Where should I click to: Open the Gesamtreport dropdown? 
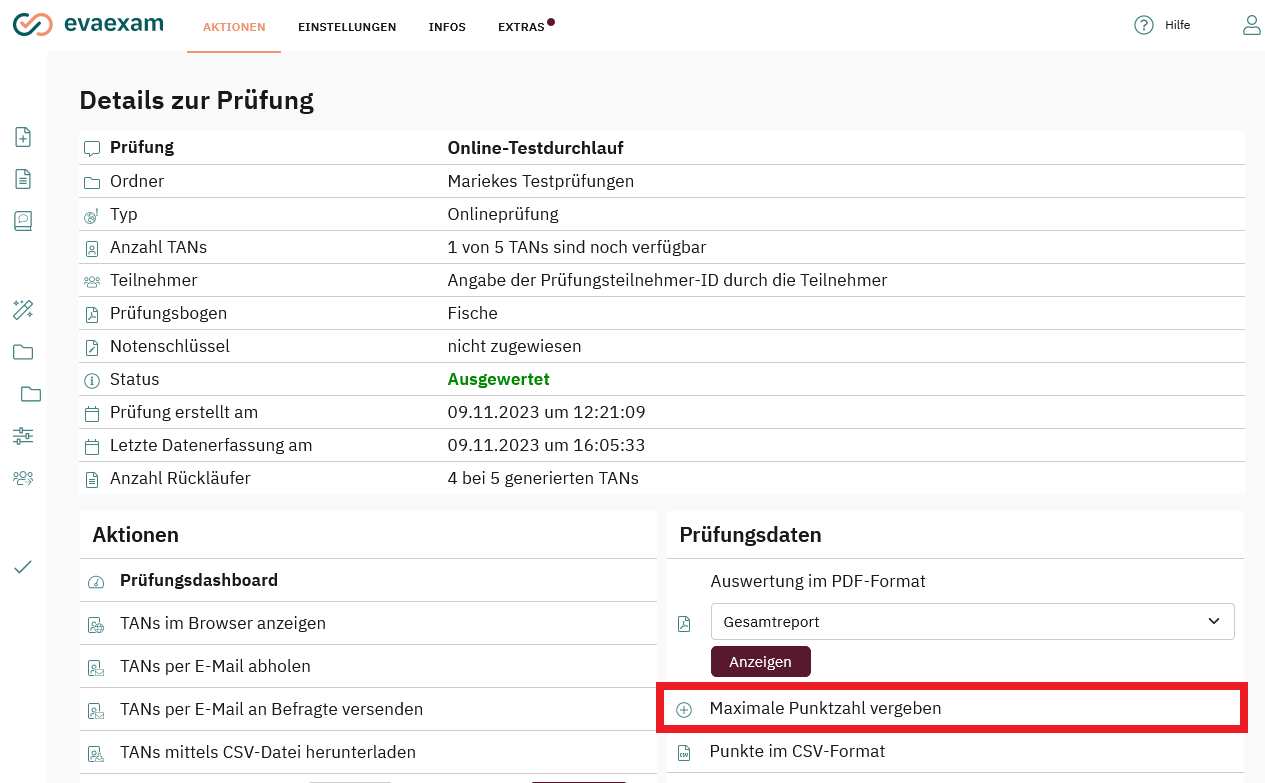pos(972,621)
